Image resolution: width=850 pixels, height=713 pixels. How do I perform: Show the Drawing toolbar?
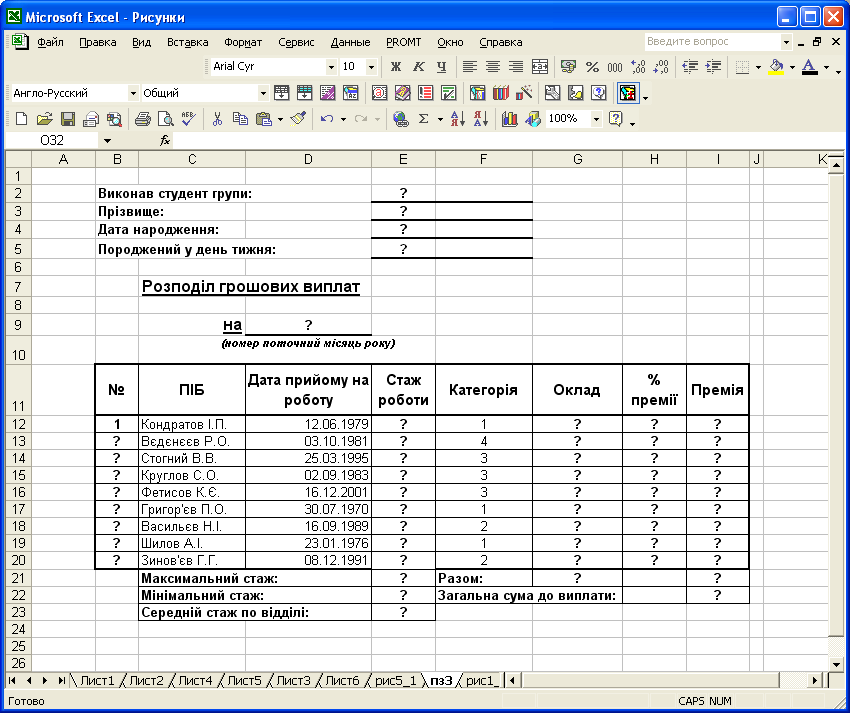[533, 119]
